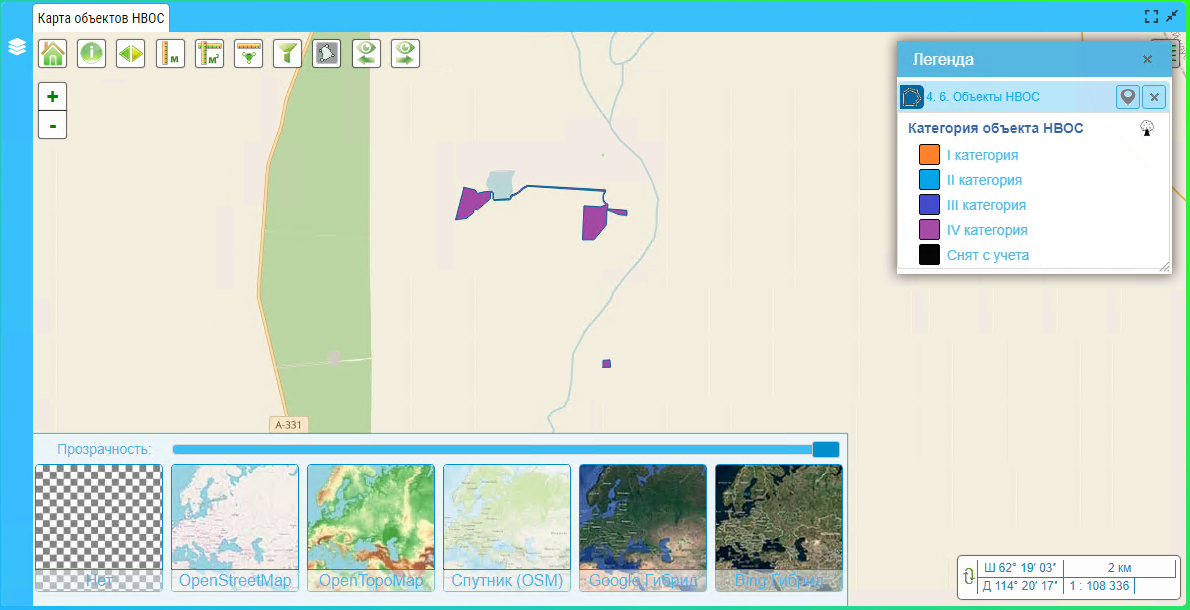Image resolution: width=1190 pixels, height=610 pixels.
Task: Click the Прозрачность transparency slider handle
Action: pos(825,450)
